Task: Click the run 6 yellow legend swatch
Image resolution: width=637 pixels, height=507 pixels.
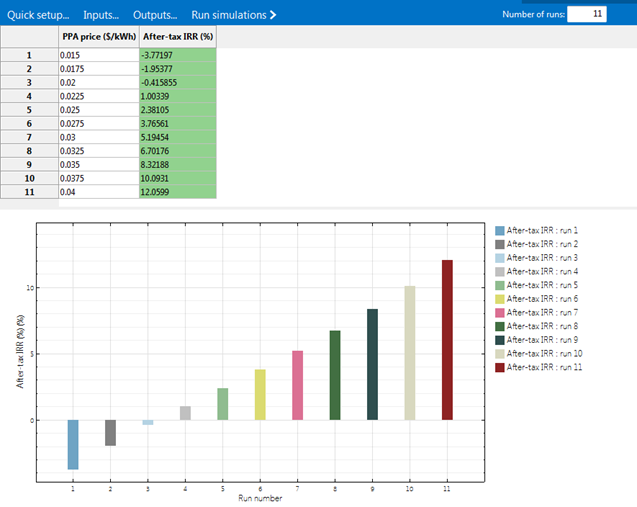Action: click(500, 299)
